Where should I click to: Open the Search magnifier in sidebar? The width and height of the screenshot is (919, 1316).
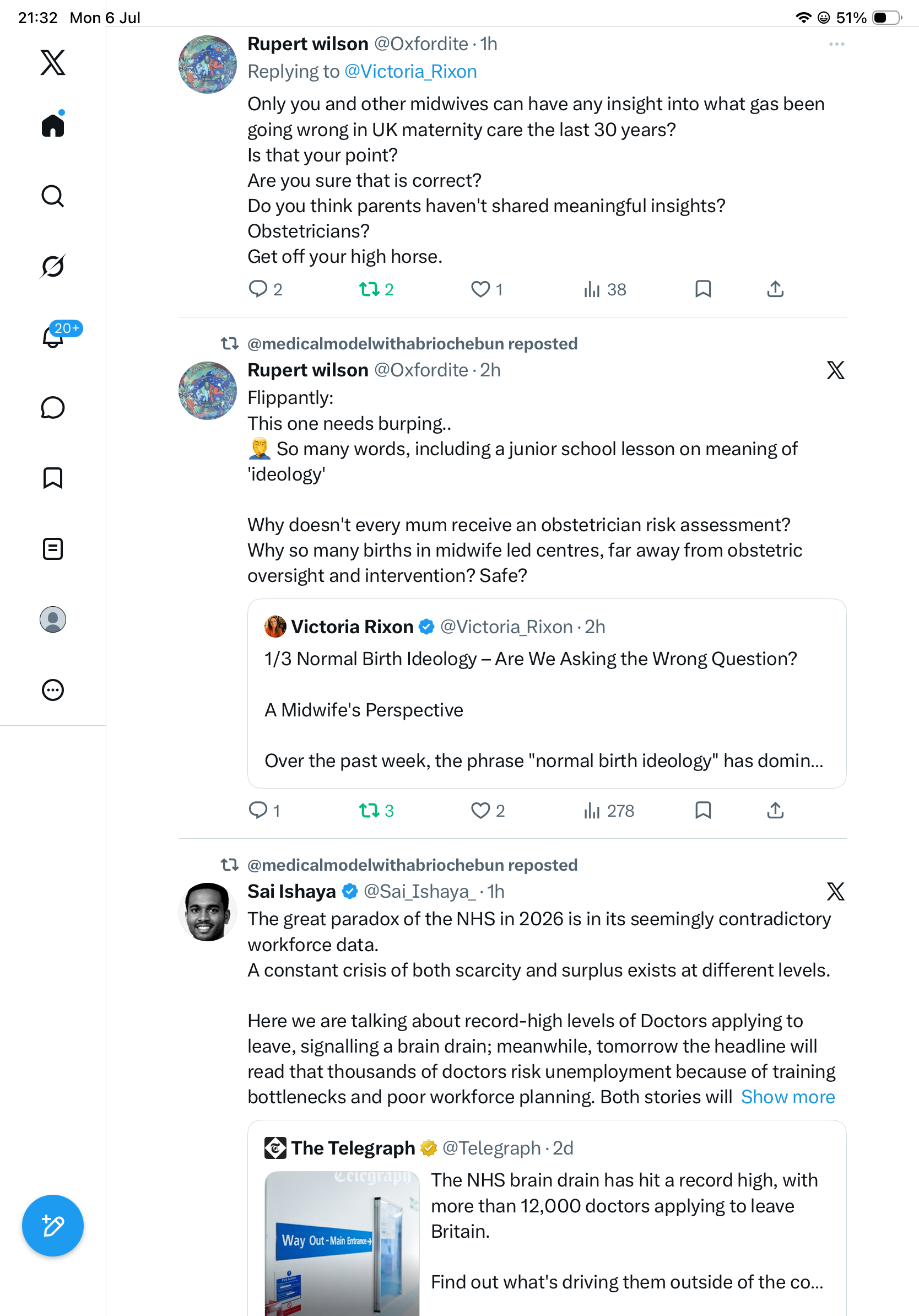53,196
